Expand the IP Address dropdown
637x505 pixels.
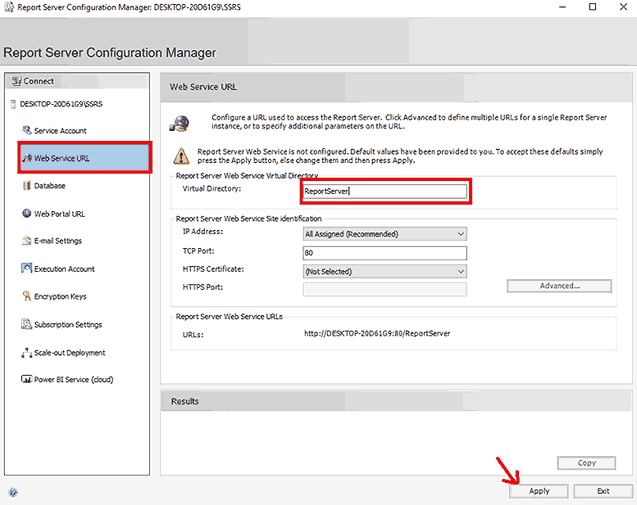[460, 234]
